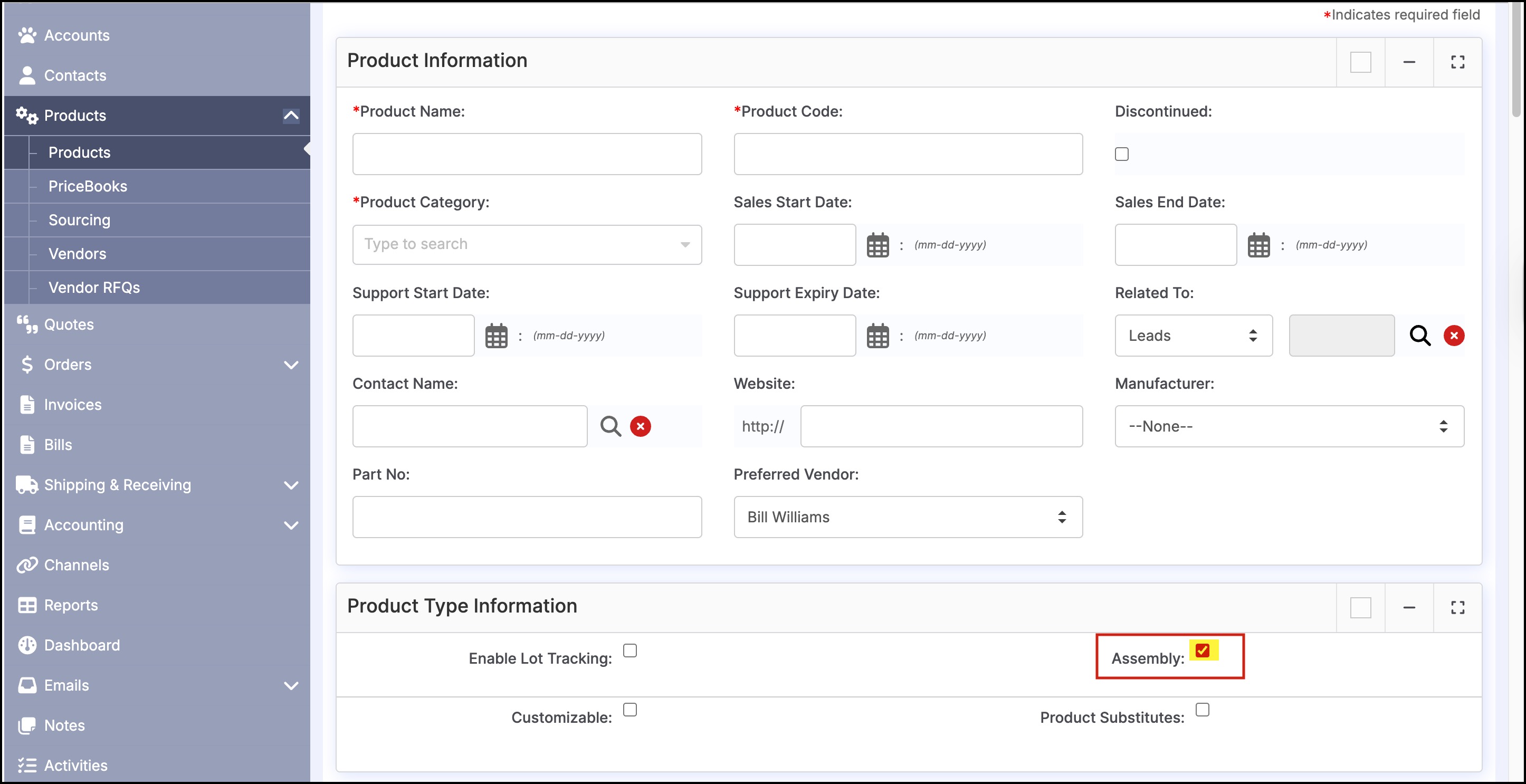Image resolution: width=1526 pixels, height=784 pixels.
Task: Open Dashboard link in sidebar
Action: 82,645
